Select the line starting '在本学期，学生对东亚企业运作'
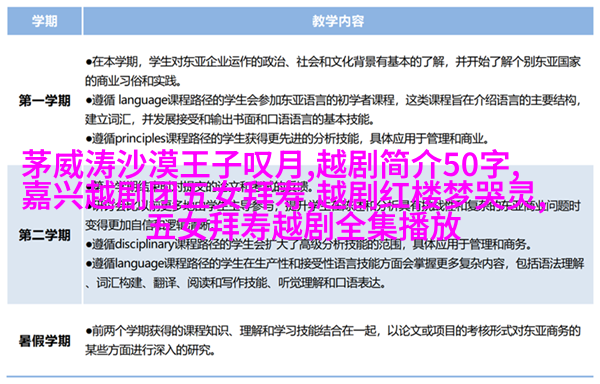This screenshot has height=384, width=600. coord(333,62)
